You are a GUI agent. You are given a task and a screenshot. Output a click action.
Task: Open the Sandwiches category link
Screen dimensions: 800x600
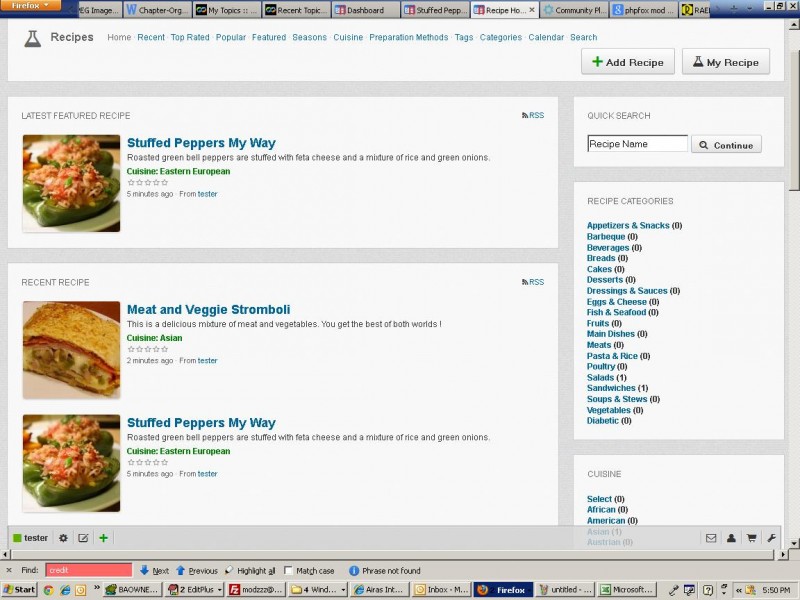[x=611, y=388]
